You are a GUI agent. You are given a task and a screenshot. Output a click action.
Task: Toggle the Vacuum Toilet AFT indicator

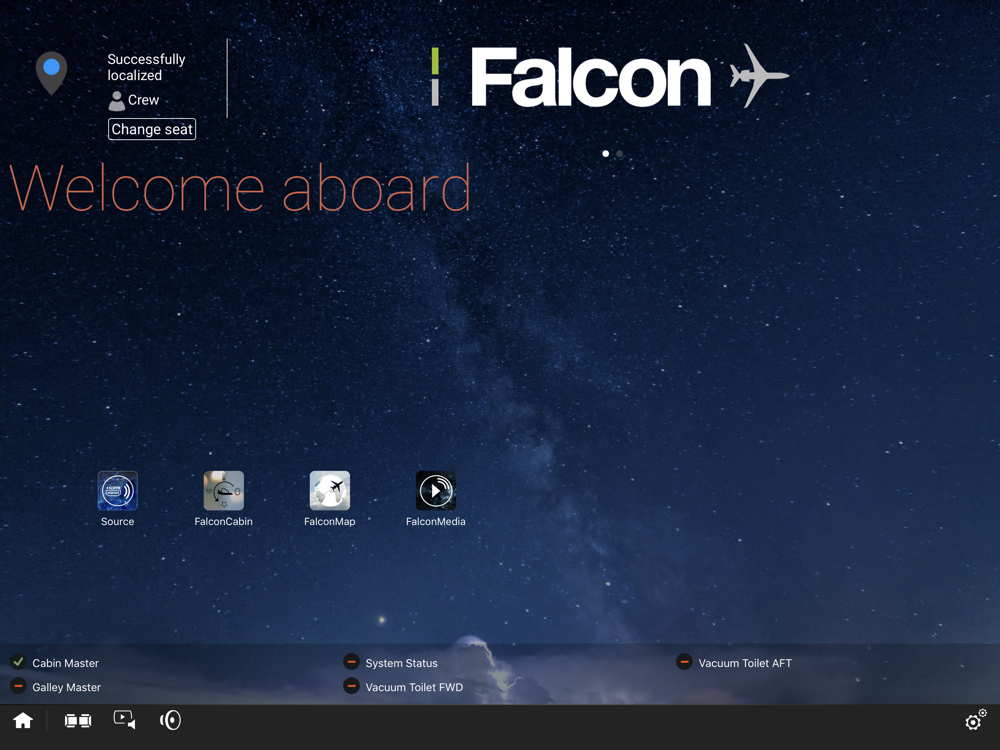pyautogui.click(x=684, y=662)
